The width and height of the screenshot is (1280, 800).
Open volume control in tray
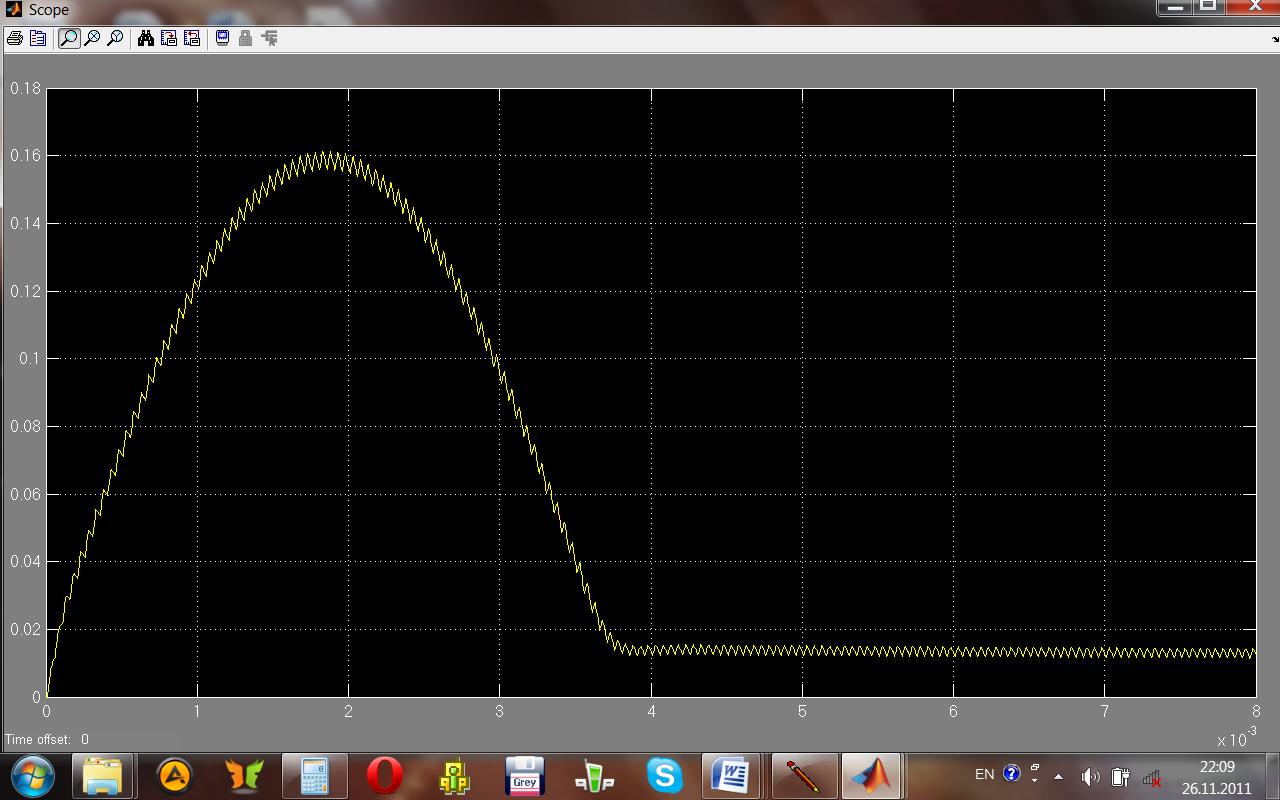click(x=1090, y=777)
